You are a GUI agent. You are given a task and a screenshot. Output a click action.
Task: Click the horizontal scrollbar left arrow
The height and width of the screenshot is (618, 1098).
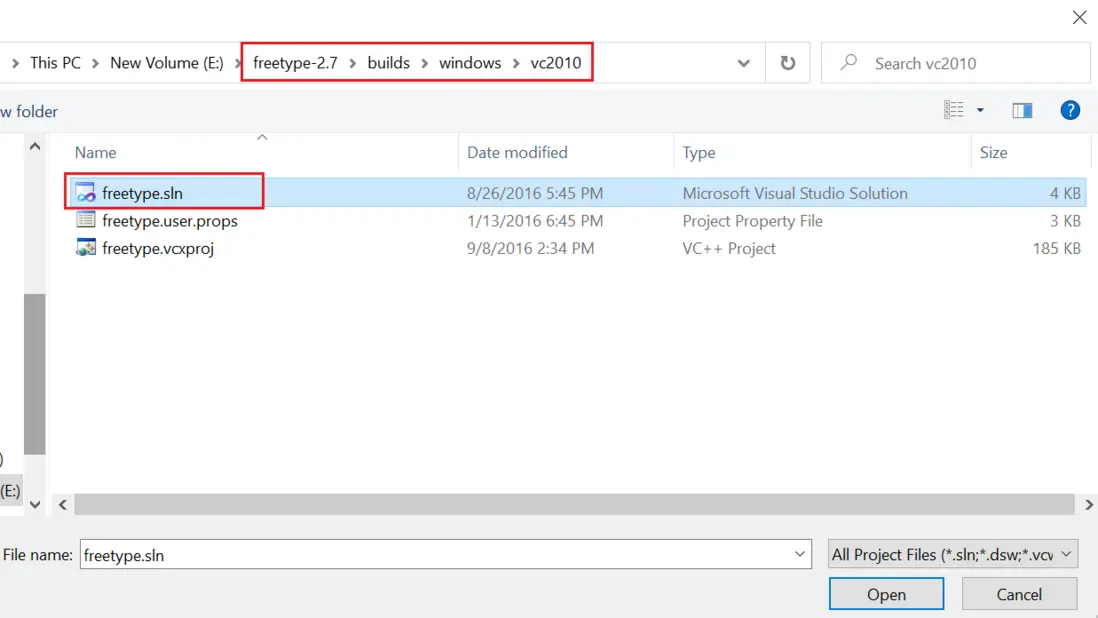pyautogui.click(x=63, y=504)
